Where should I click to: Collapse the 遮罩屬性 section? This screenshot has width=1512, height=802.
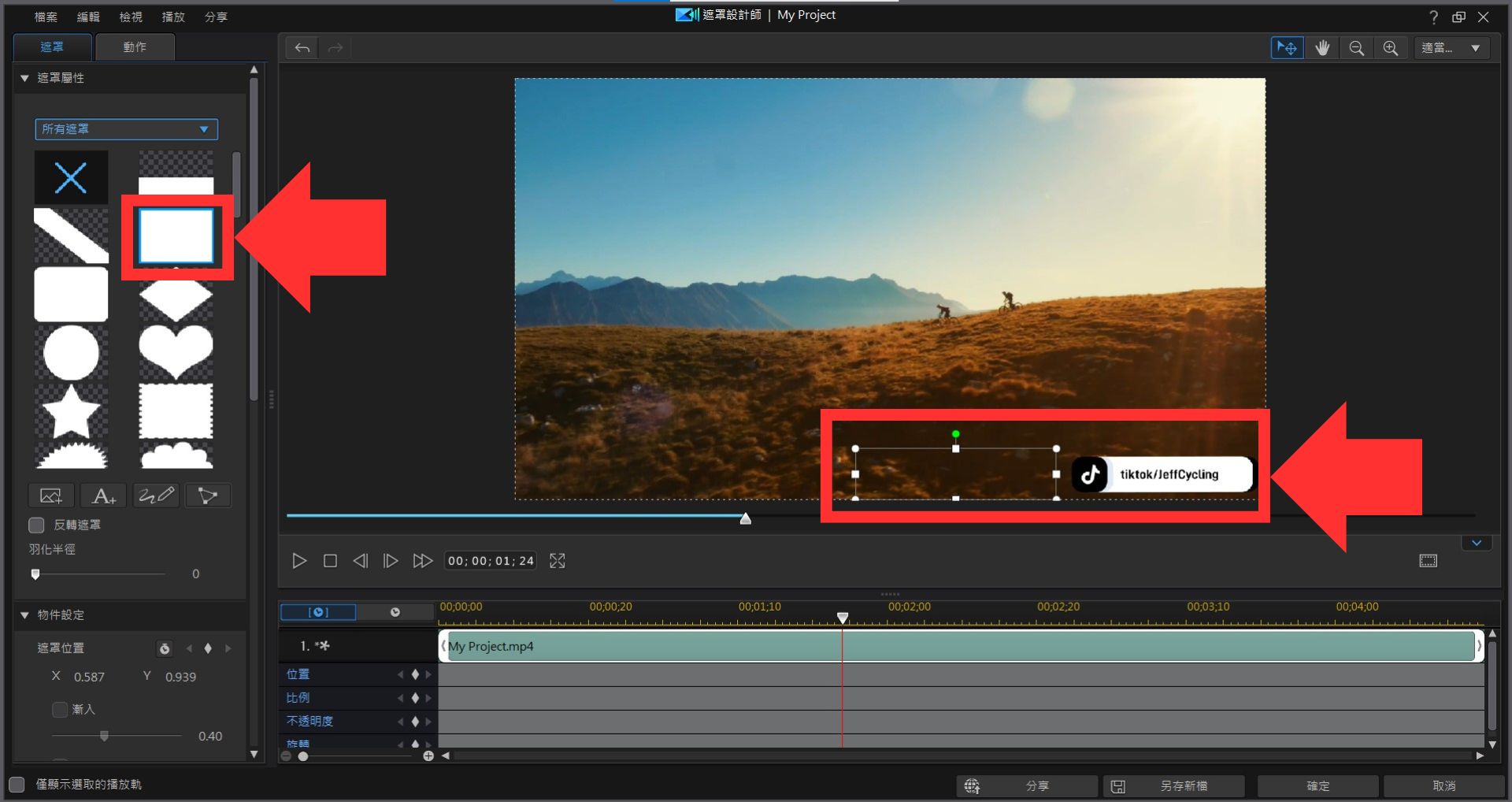click(24, 78)
